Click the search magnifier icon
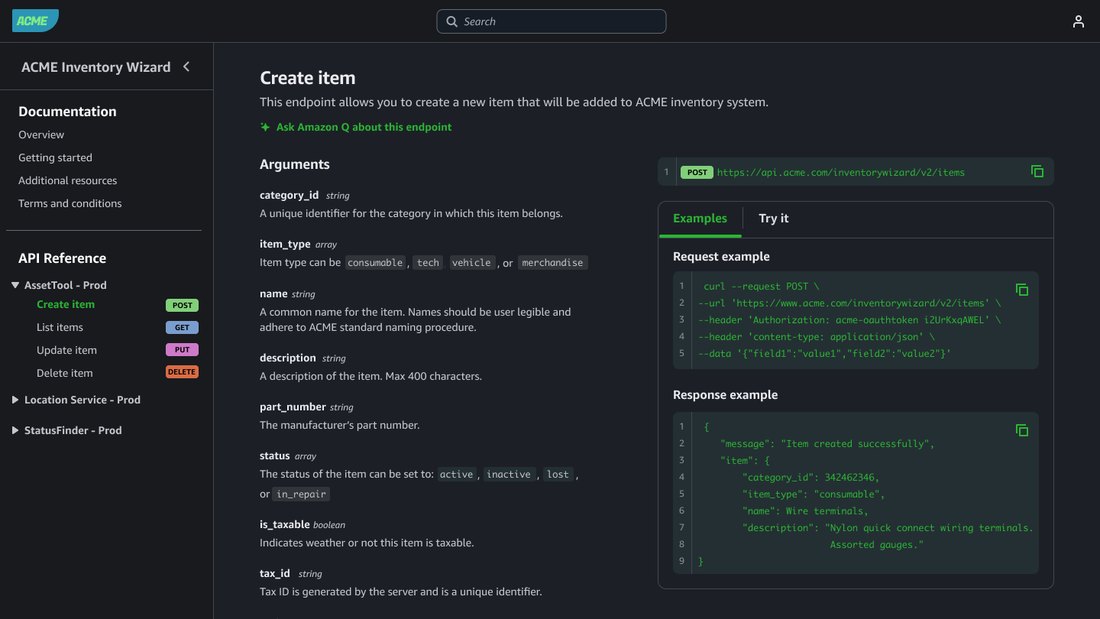Image resolution: width=1100 pixels, height=619 pixels. pyautogui.click(x=452, y=22)
